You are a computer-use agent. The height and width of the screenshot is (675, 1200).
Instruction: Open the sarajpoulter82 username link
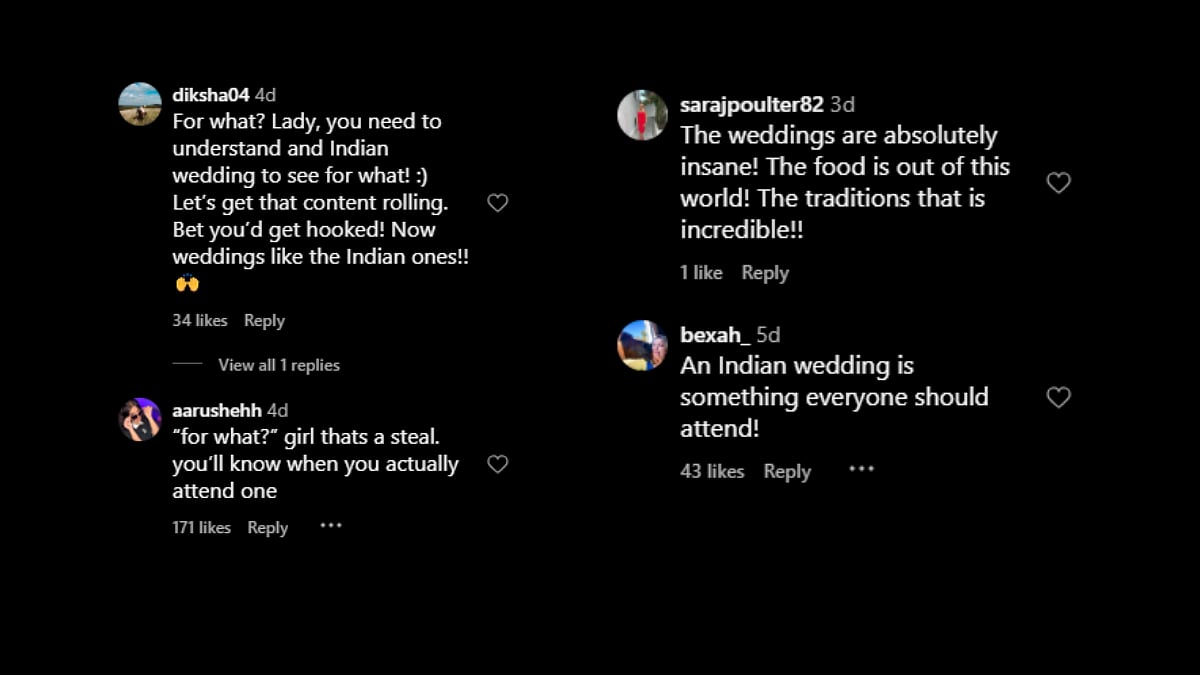[x=751, y=105]
